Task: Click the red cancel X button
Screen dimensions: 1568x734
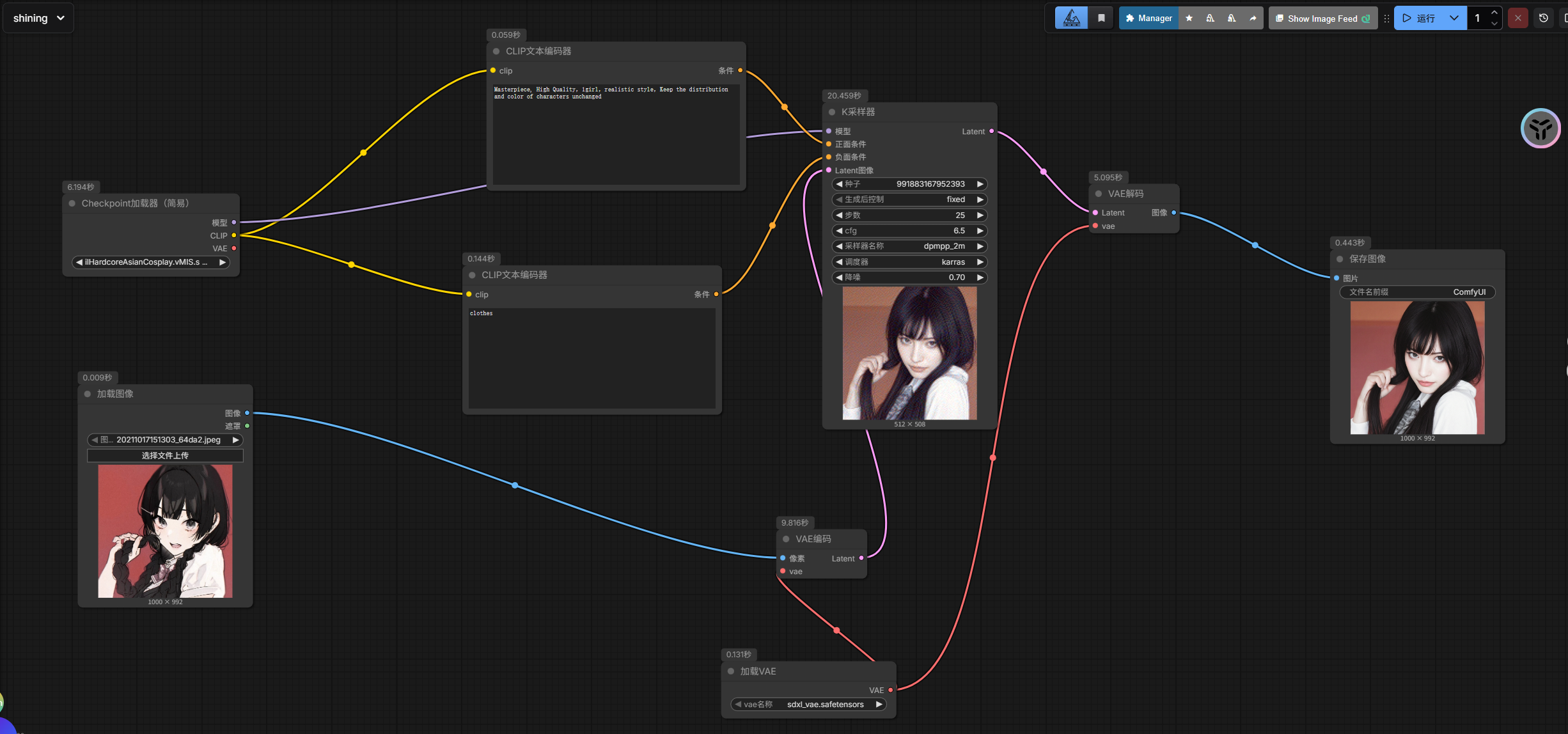Action: [1517, 18]
